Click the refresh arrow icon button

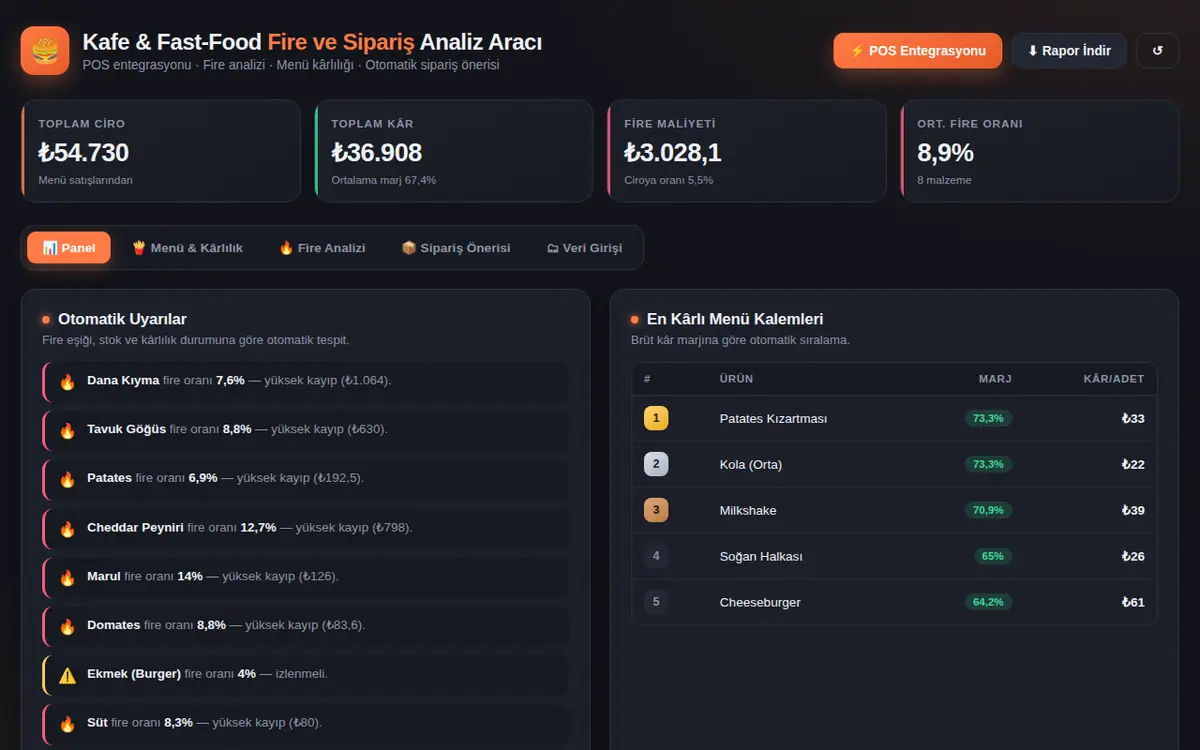(x=1158, y=51)
